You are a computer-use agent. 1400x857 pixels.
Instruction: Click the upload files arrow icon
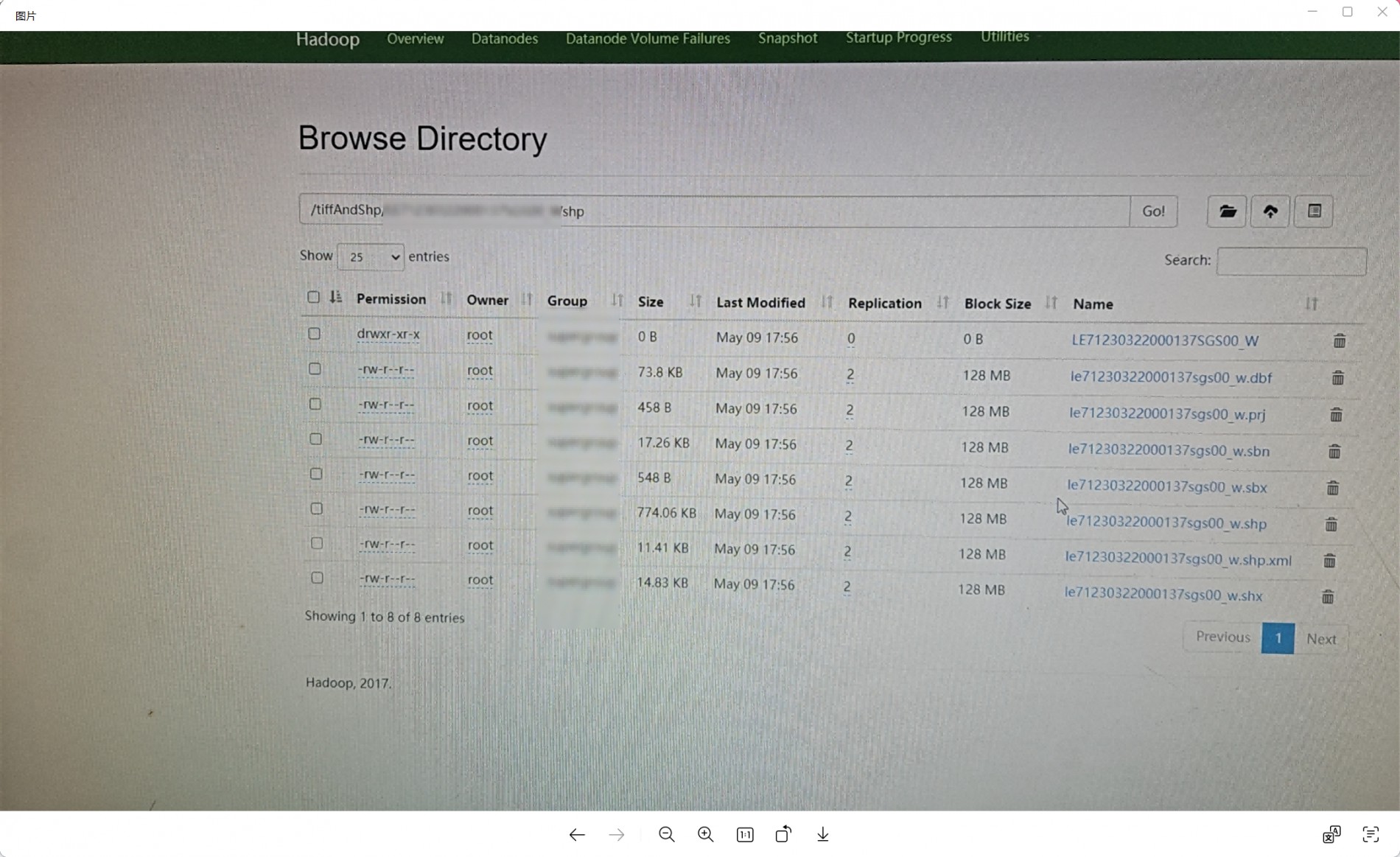1270,211
